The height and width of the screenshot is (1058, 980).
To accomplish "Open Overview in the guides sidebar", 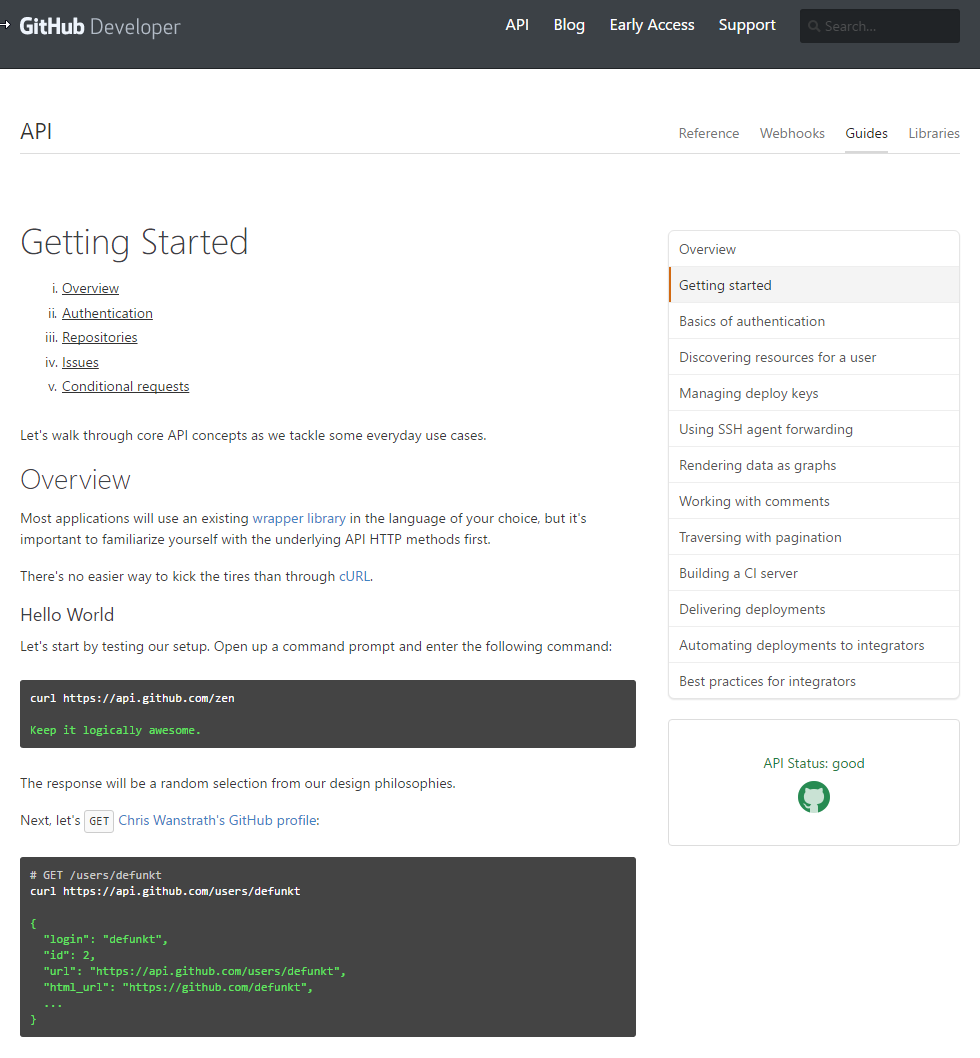I will (813, 249).
